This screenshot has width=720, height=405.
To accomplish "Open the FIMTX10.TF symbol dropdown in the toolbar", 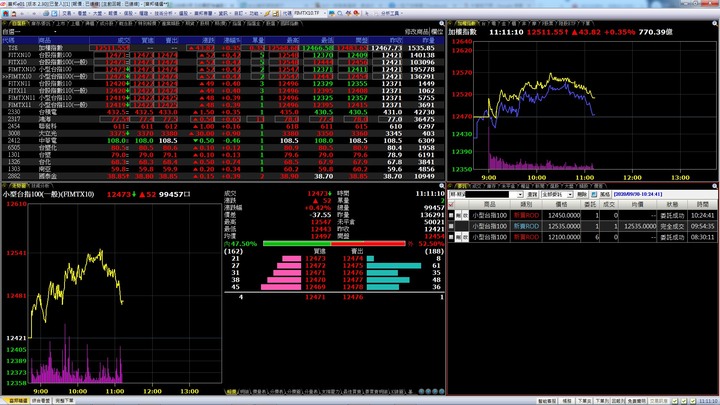I will [324, 13].
